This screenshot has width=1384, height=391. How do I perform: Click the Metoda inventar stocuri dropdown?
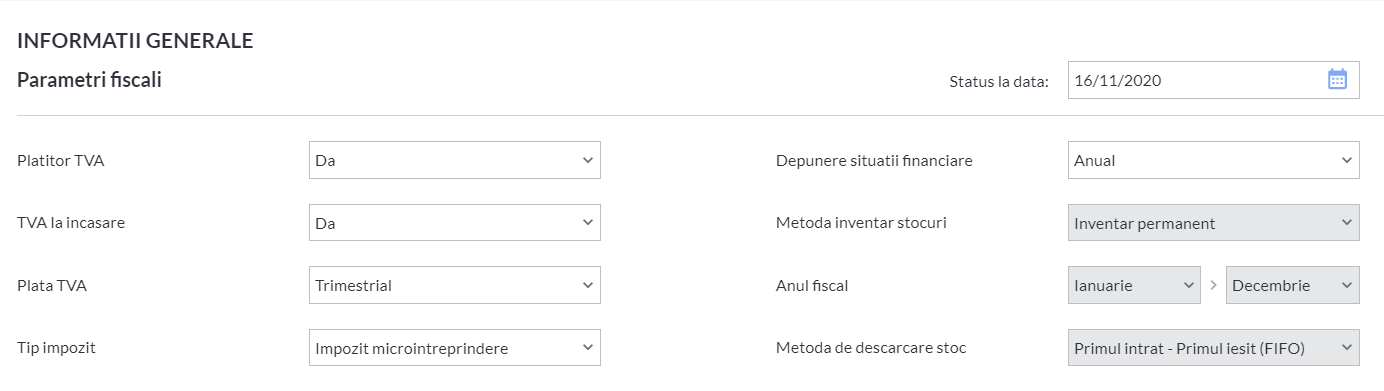[x=1213, y=223]
